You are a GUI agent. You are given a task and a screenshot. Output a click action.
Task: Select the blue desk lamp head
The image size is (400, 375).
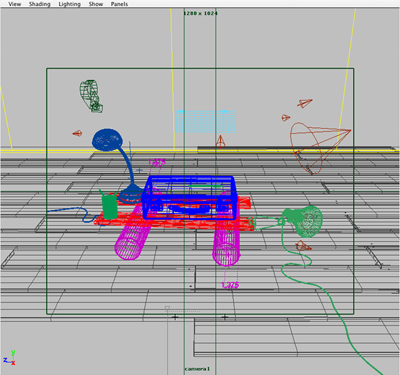[107, 139]
